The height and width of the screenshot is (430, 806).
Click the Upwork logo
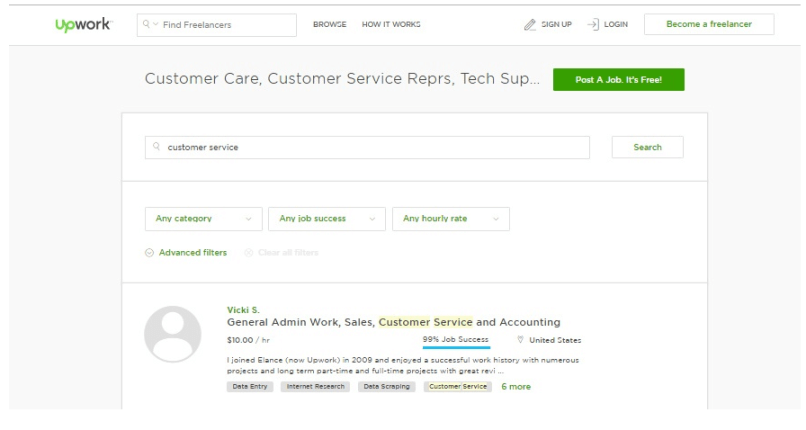point(83,25)
